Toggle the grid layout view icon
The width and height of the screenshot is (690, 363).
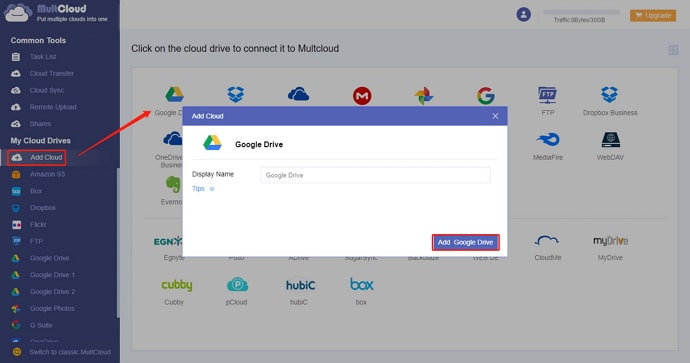(673, 50)
